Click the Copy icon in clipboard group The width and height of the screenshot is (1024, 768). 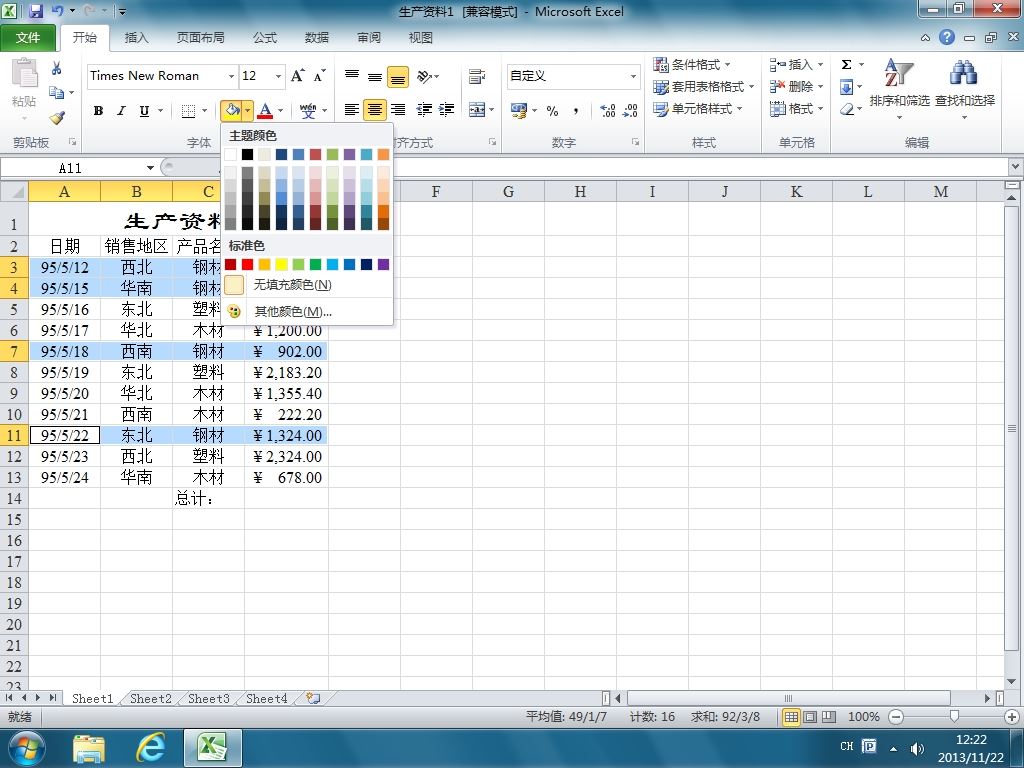pos(57,93)
